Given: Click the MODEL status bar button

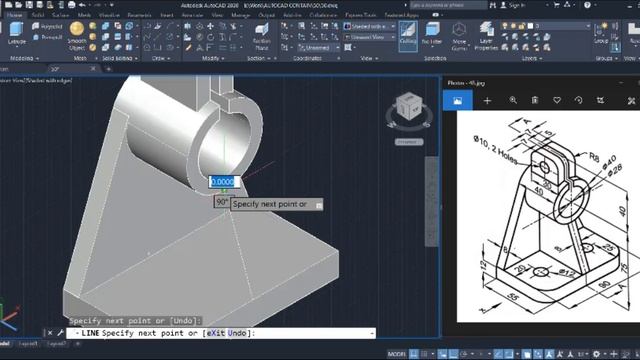Looking at the screenshot, I should coord(397,354).
